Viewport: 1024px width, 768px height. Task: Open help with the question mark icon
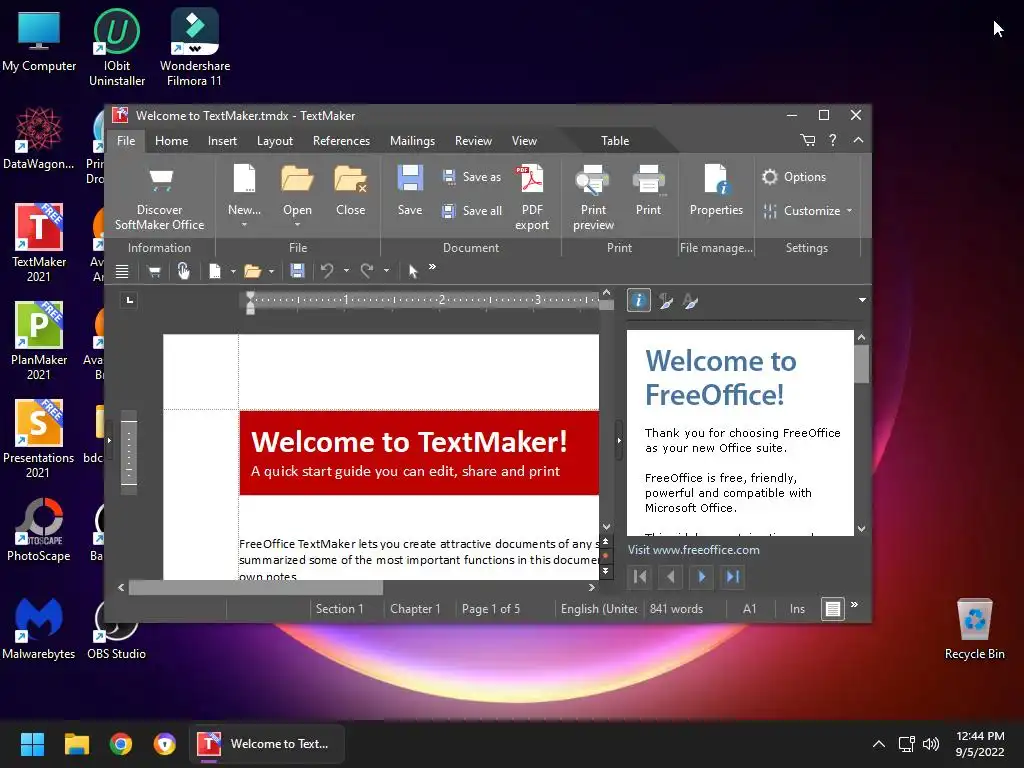pyautogui.click(x=833, y=140)
